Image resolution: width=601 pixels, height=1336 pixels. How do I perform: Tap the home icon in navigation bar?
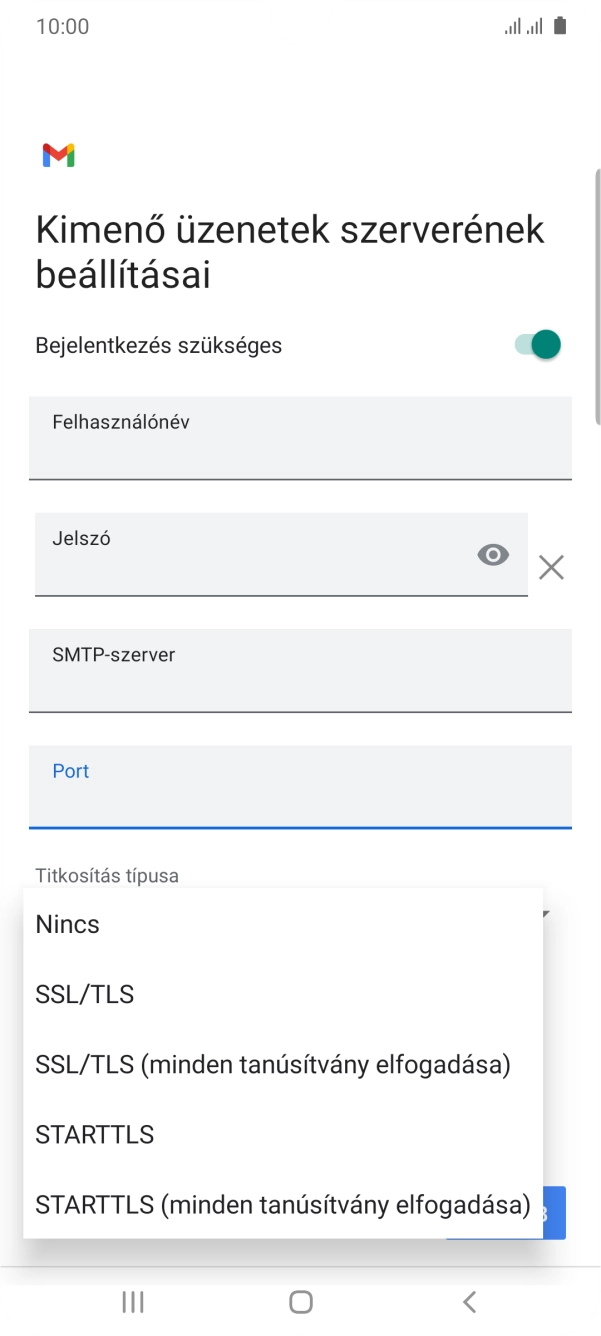pos(300,1302)
